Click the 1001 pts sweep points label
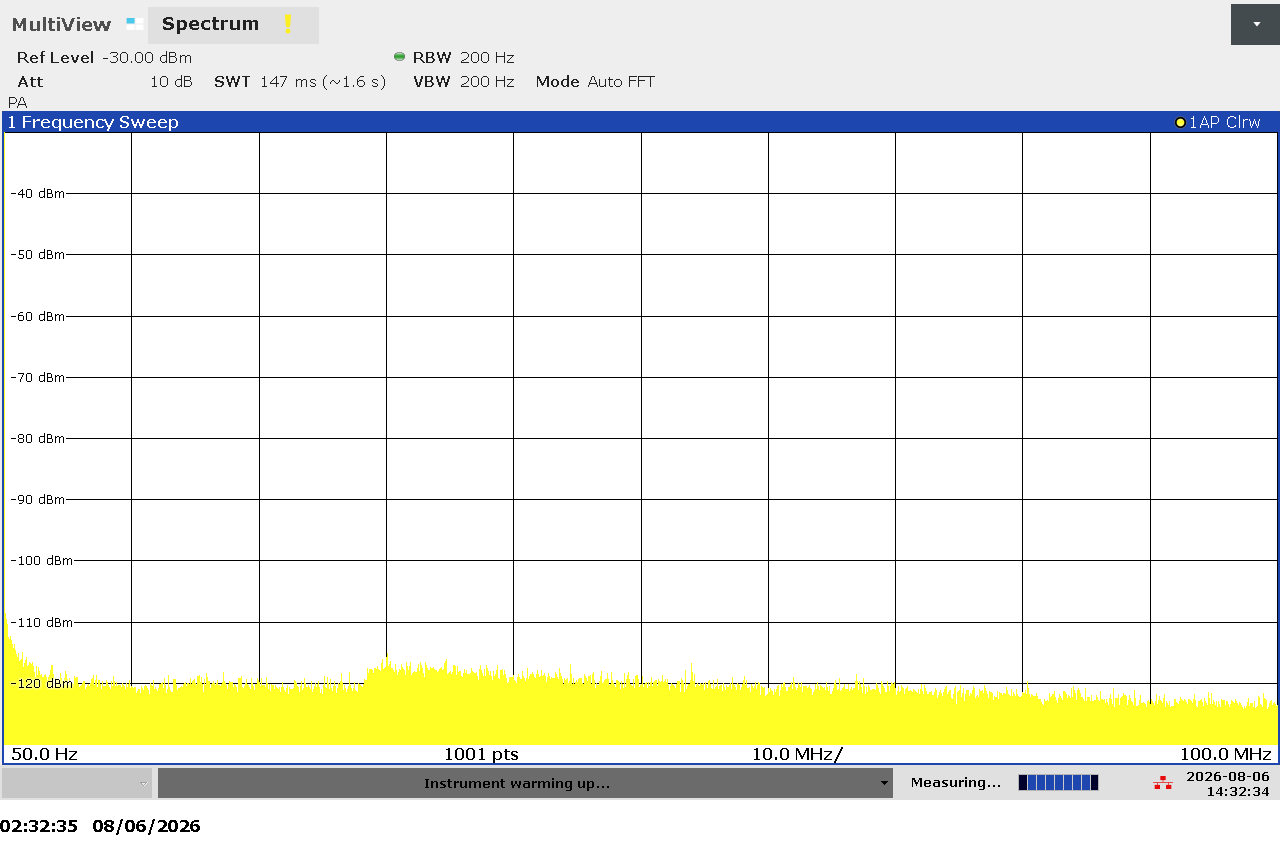 (481, 754)
